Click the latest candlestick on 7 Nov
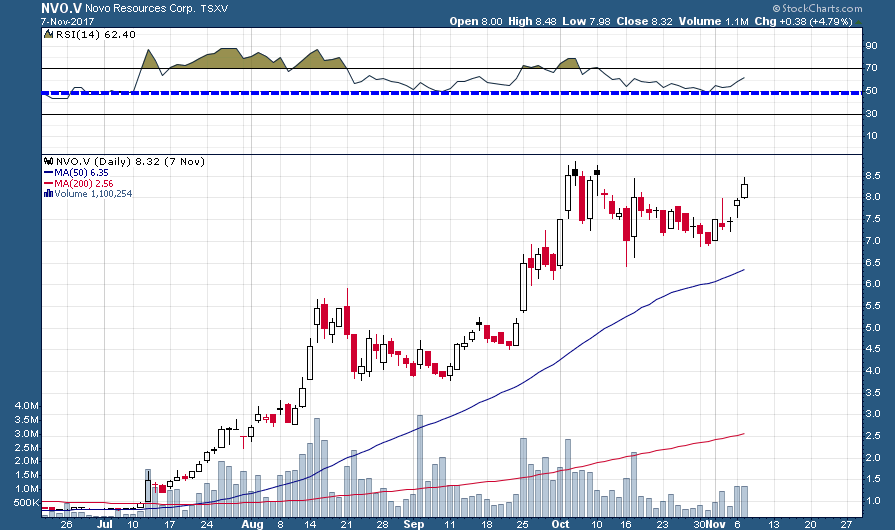This screenshot has height=530, width=895. coord(744,190)
